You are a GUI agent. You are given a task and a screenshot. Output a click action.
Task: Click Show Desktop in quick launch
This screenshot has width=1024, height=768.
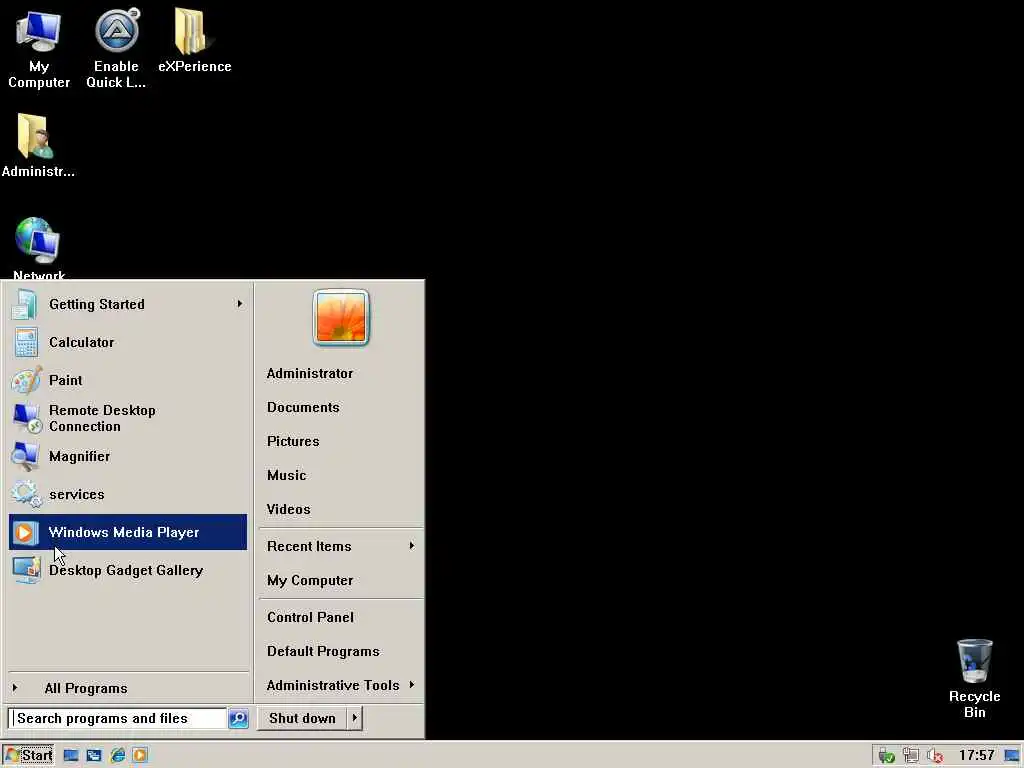pos(71,756)
